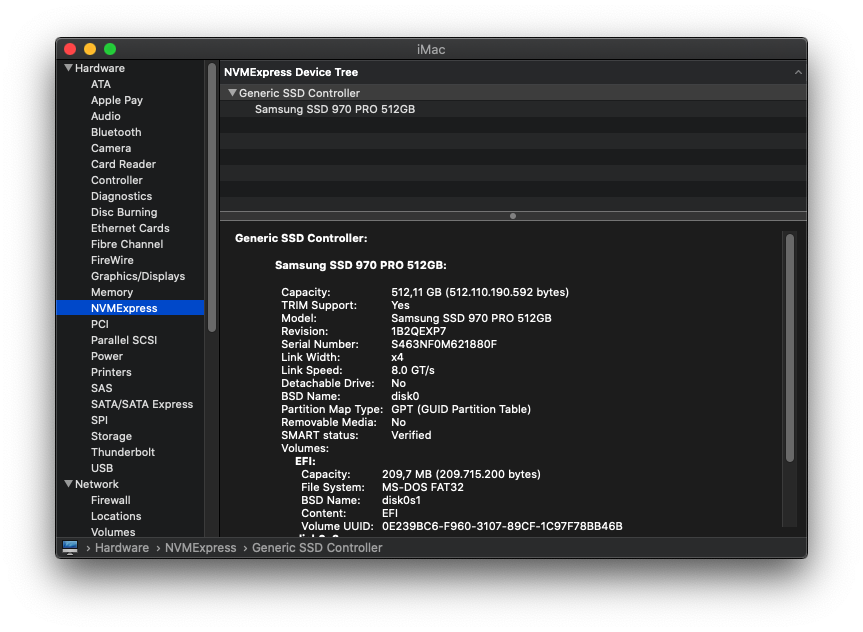Select ATA in the sidebar
This screenshot has height=632, width=863.
pyautogui.click(x=101, y=84)
